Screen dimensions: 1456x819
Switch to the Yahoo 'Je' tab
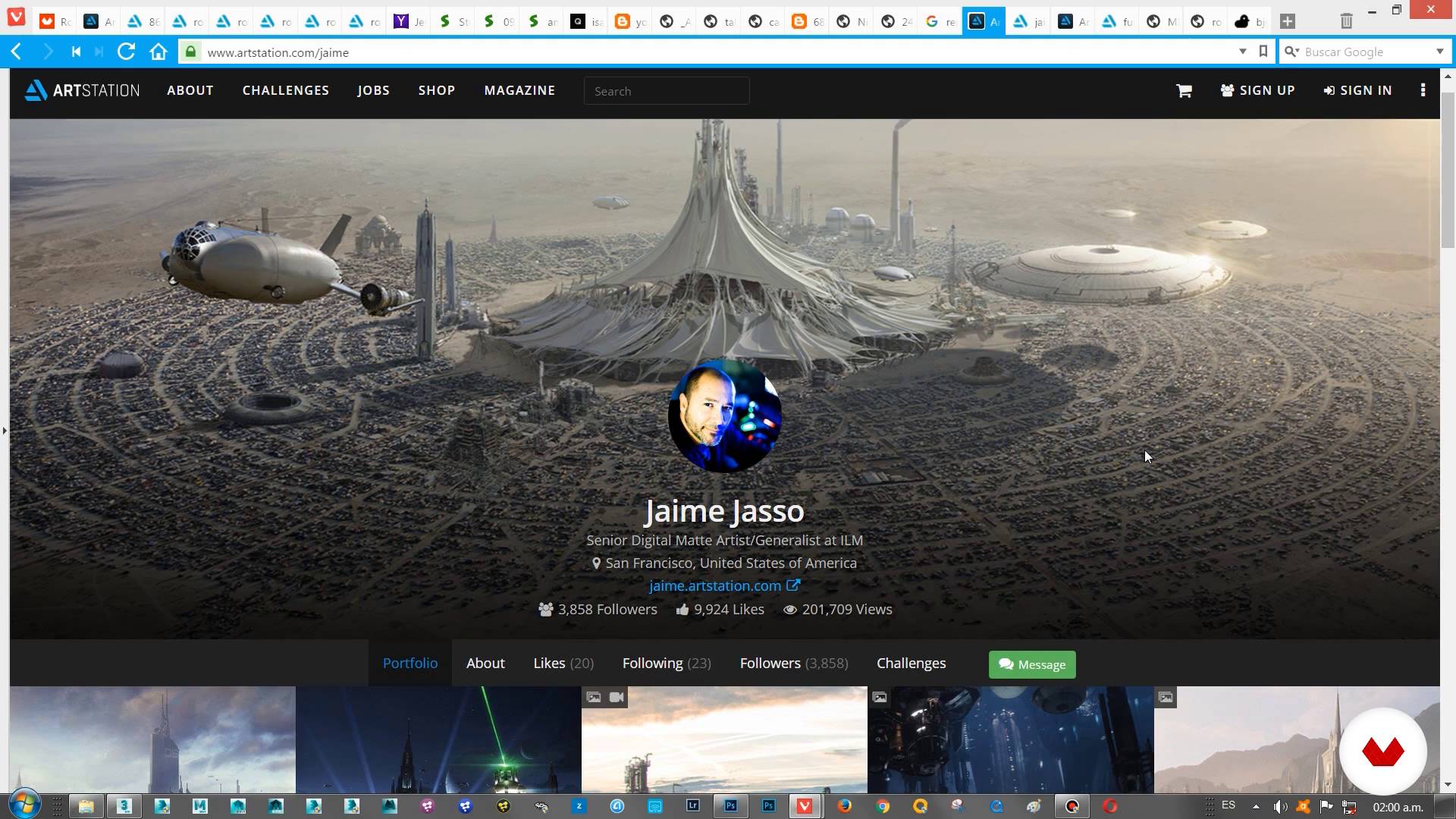click(x=409, y=21)
